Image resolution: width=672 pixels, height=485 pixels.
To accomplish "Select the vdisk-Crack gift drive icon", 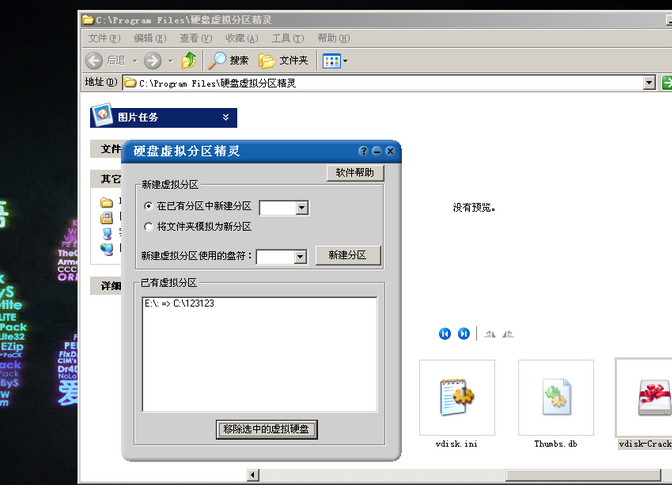I will tap(654, 398).
